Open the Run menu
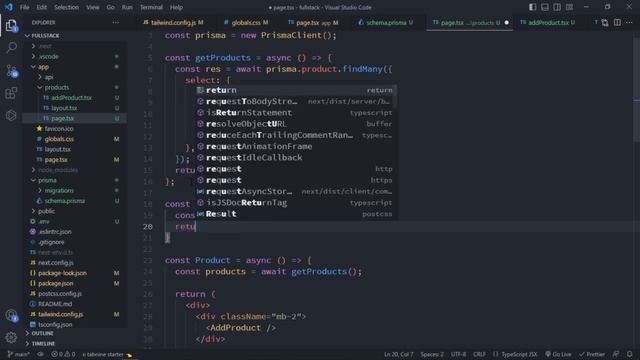 click(127, 7)
